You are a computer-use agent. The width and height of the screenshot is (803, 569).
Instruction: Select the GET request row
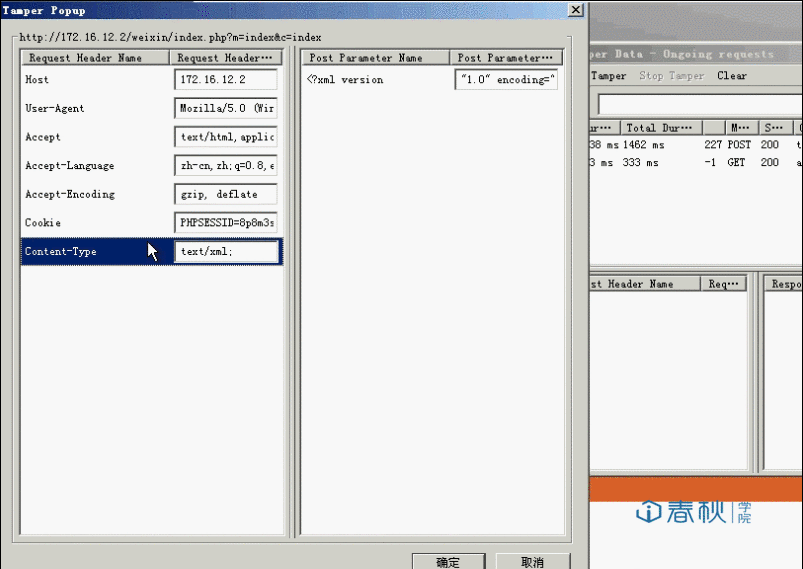[690, 162]
